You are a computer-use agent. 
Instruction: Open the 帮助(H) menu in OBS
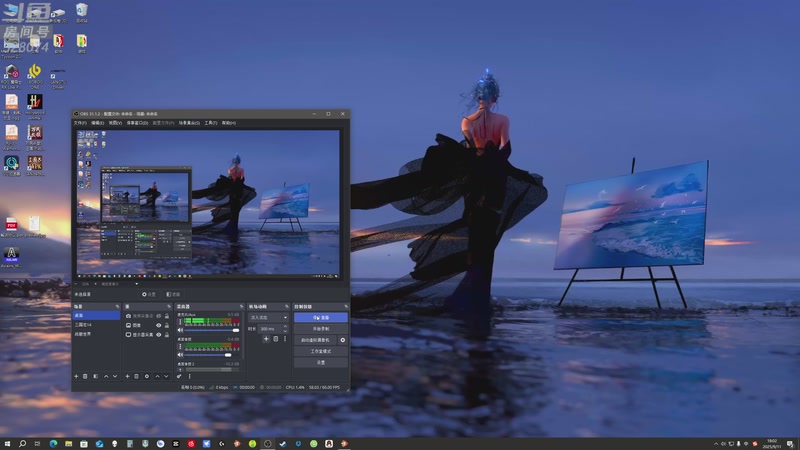pos(229,123)
